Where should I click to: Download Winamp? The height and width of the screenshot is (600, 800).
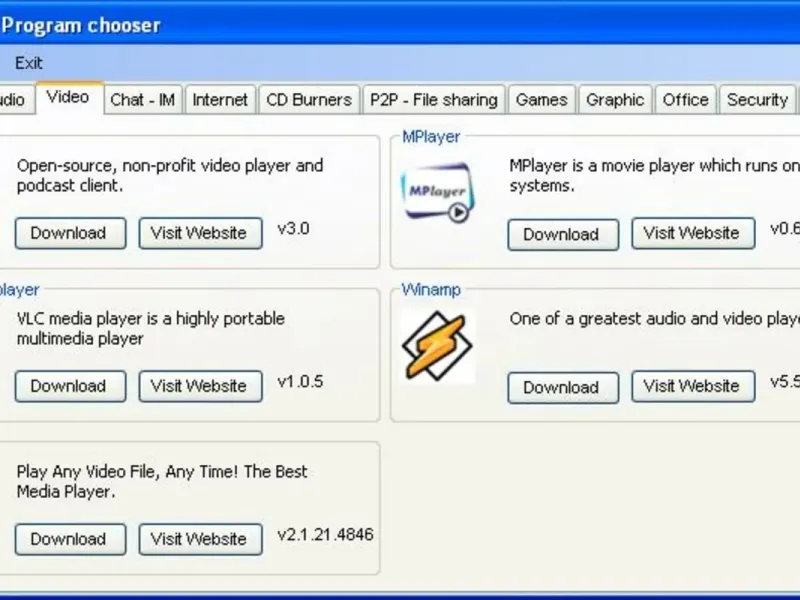(x=563, y=388)
